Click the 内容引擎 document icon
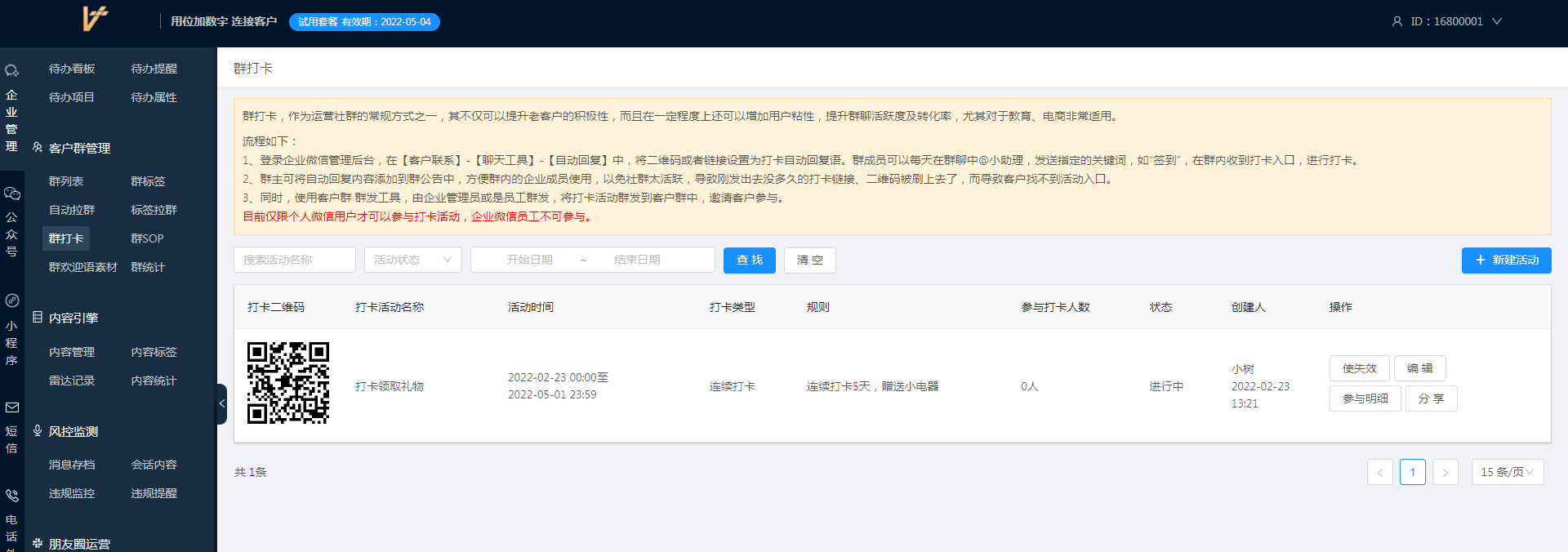 point(38,317)
